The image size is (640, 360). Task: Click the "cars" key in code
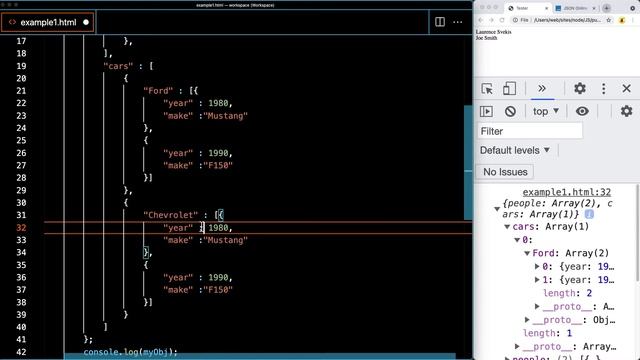pos(118,66)
